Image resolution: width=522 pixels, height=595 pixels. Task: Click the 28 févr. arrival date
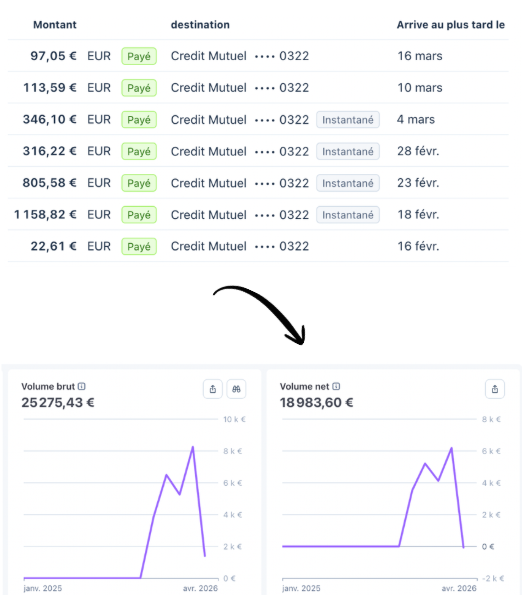418,151
